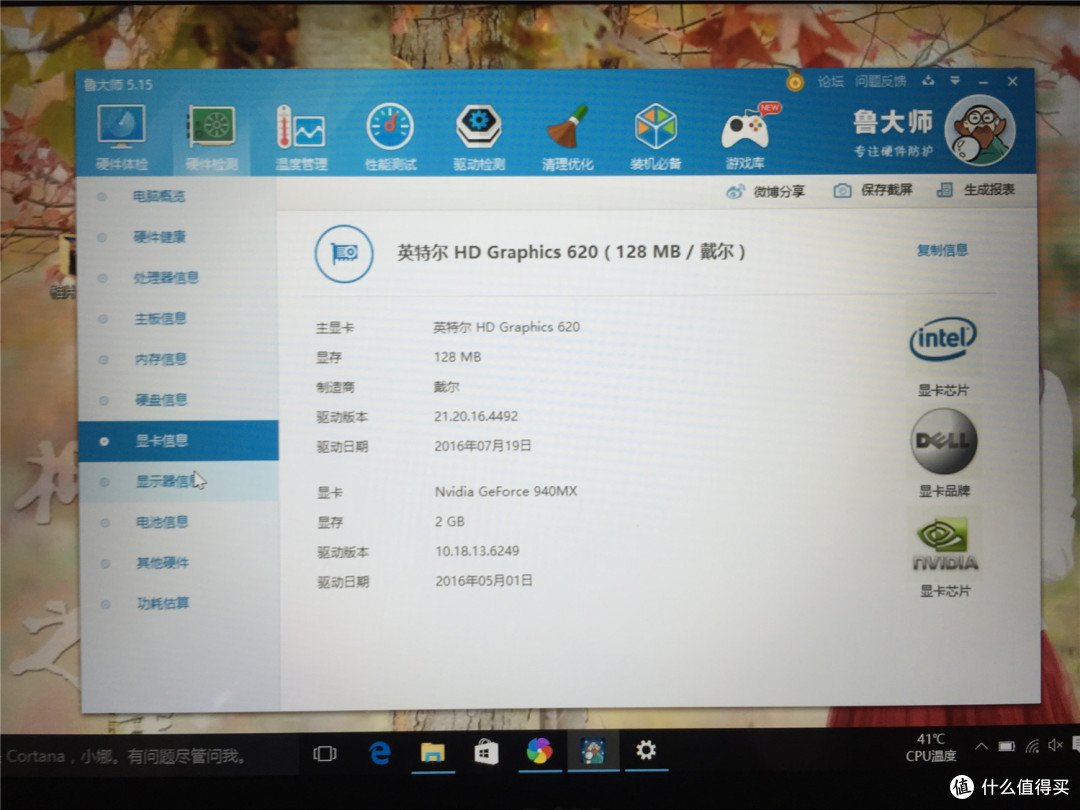Click 保存截屏 to save screenshot
Viewport: 1080px width, 810px height.
pyautogui.click(x=873, y=190)
